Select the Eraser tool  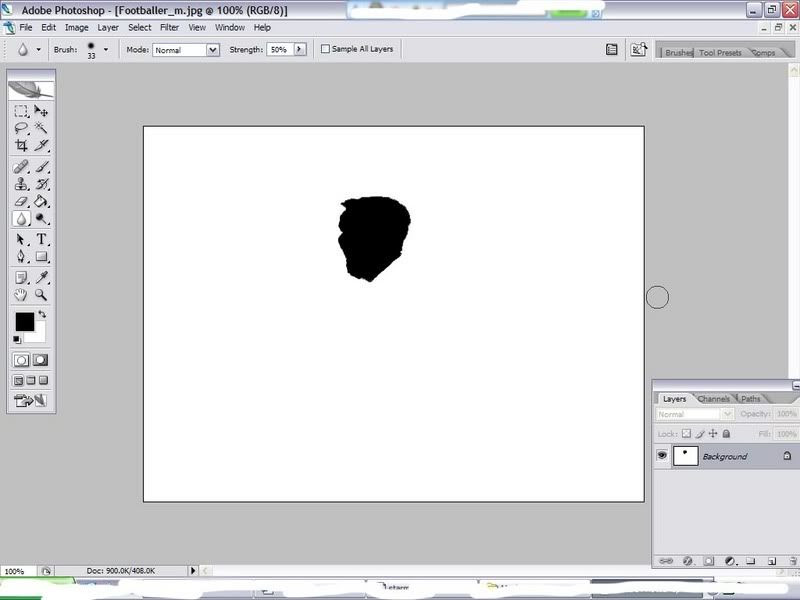(x=21, y=202)
